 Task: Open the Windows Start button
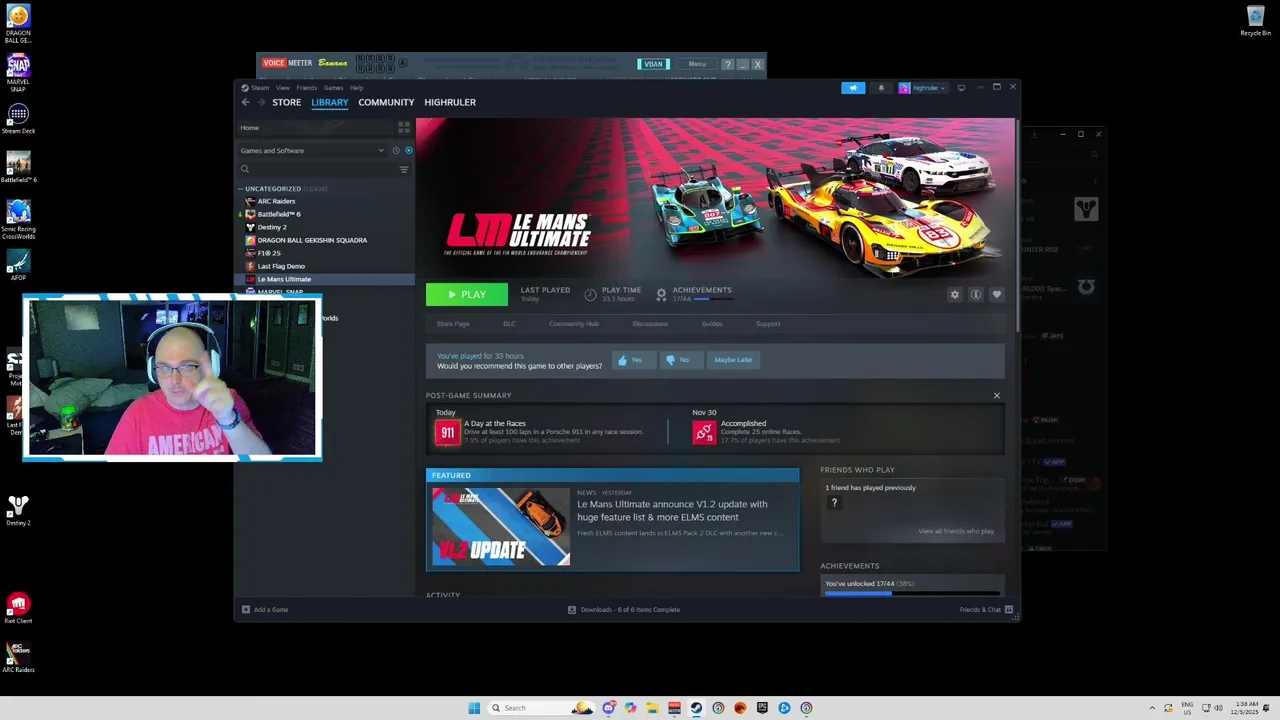474,708
